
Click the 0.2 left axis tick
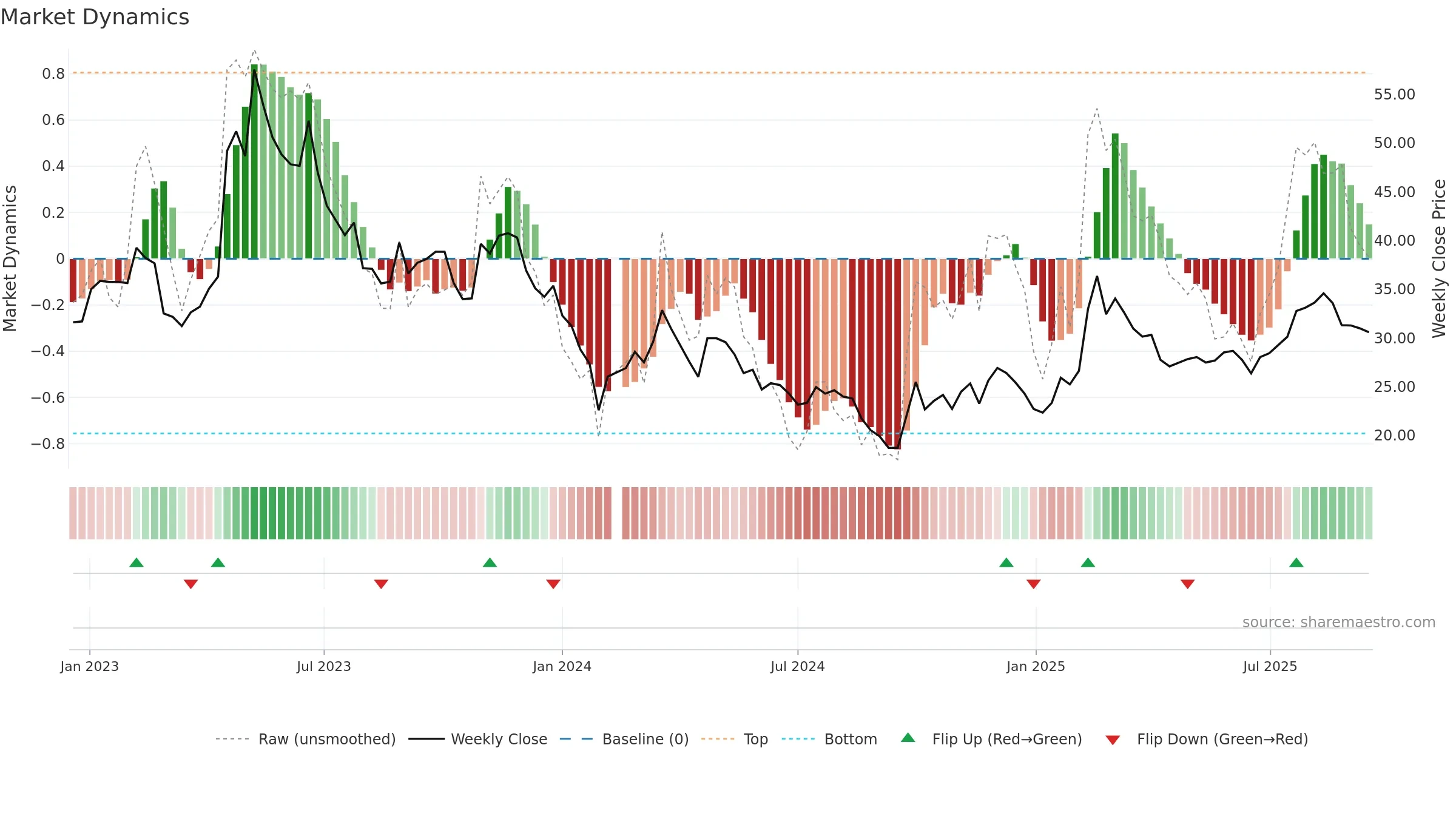click(x=53, y=213)
